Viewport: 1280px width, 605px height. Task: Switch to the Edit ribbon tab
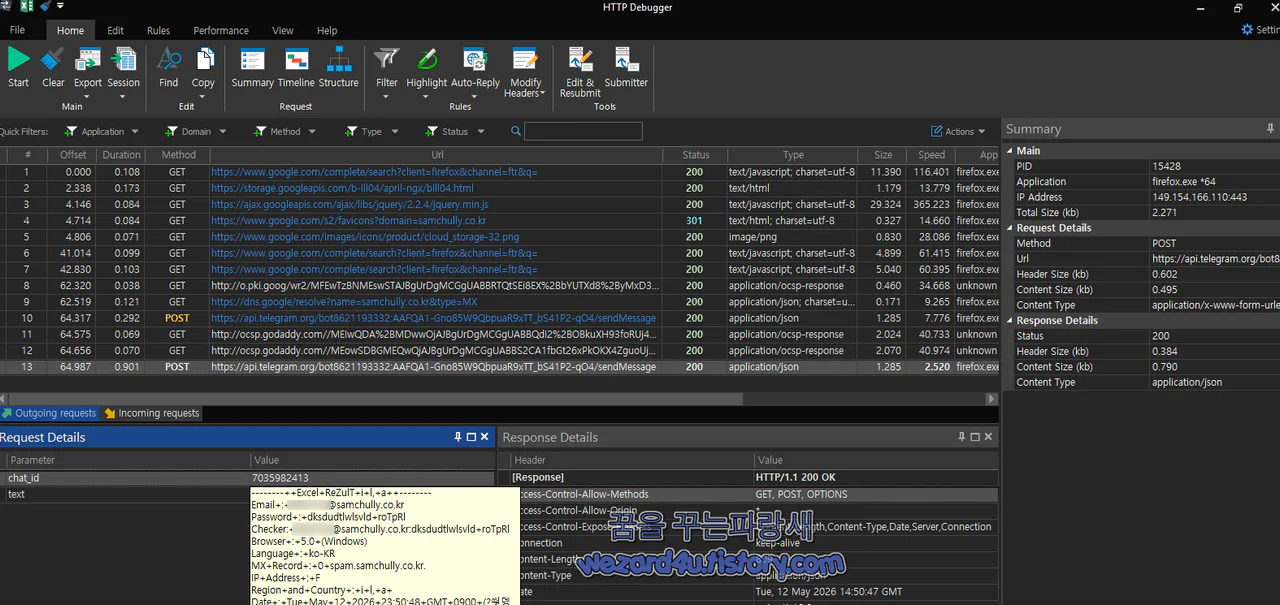click(115, 31)
